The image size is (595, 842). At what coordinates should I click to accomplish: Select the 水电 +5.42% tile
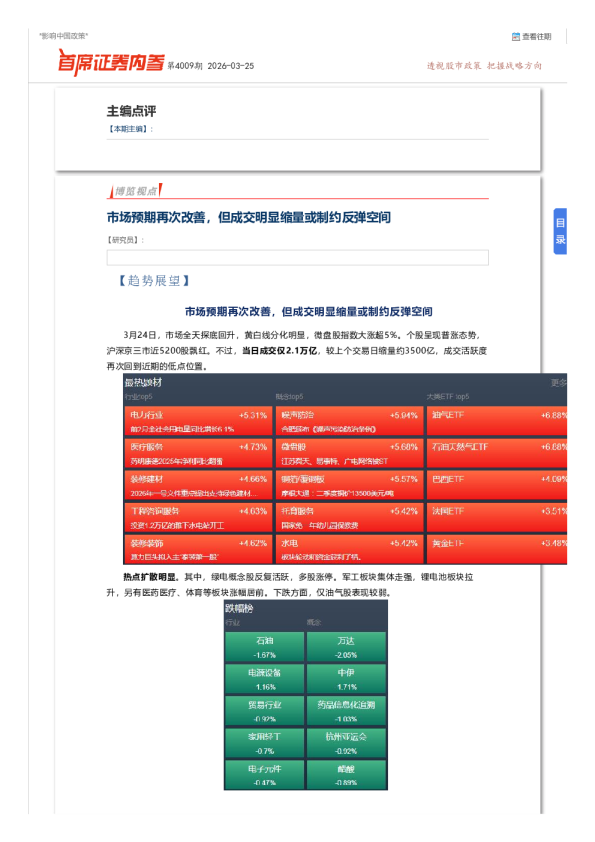click(x=350, y=549)
